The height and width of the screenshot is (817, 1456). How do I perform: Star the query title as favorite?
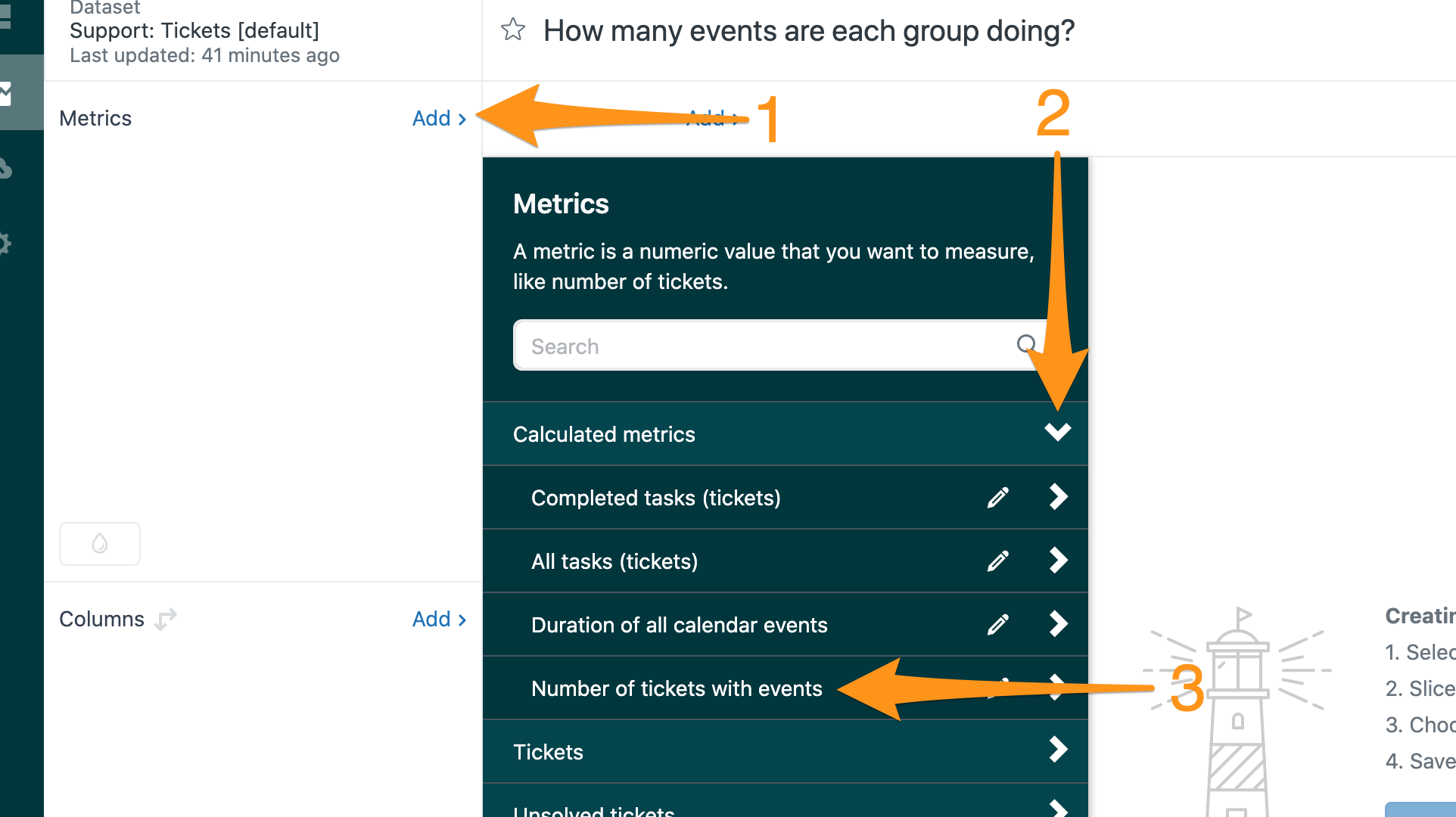pos(513,30)
